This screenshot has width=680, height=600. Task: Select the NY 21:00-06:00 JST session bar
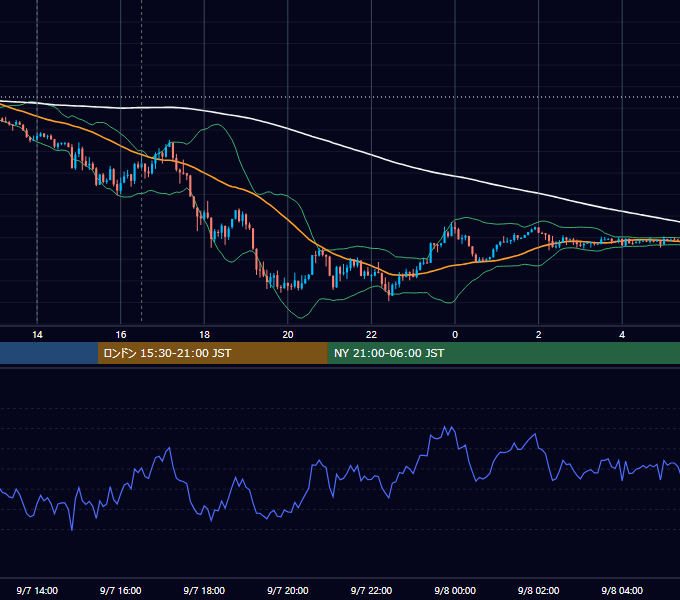click(x=503, y=353)
